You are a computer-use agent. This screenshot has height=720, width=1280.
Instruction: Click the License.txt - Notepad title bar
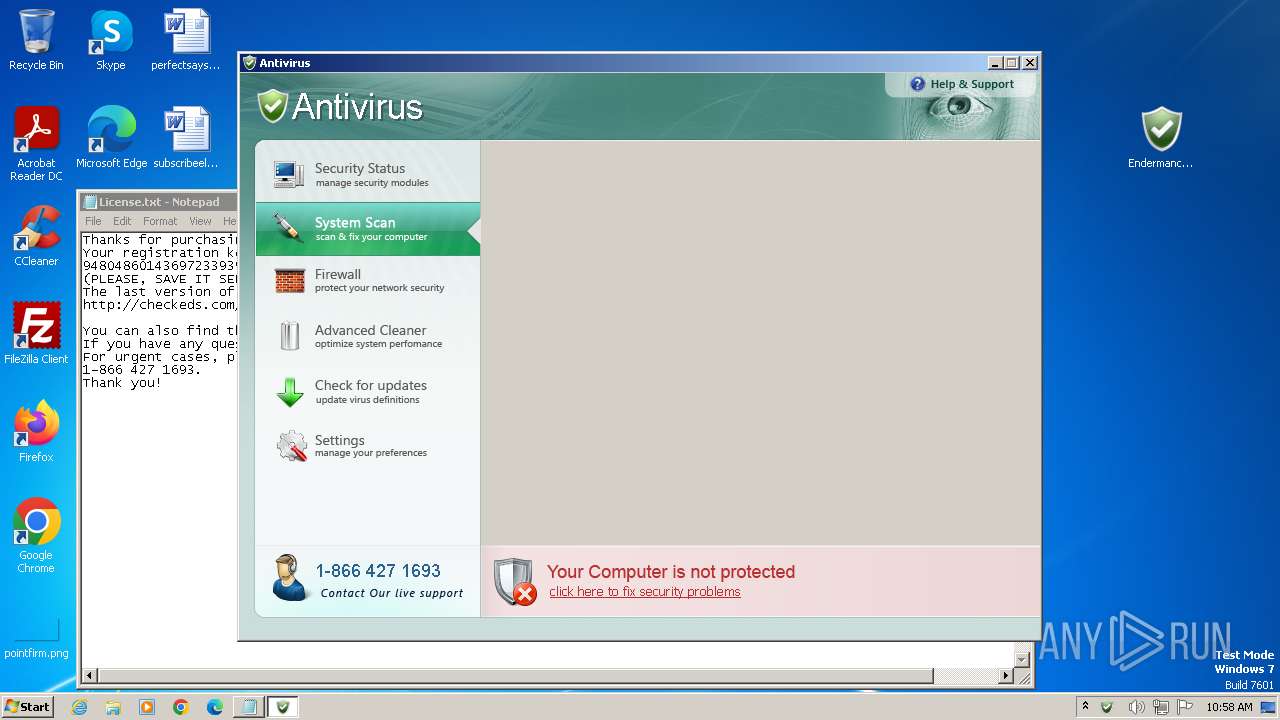pos(158,202)
